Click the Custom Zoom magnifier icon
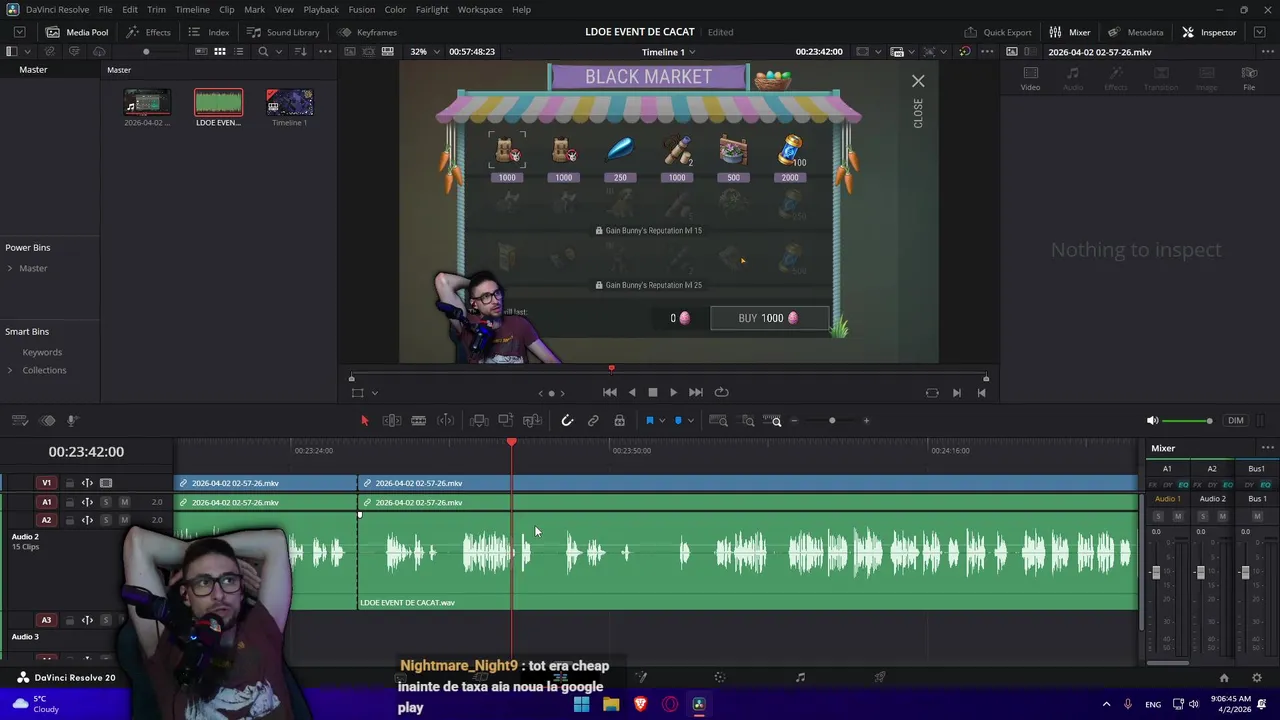 click(773, 421)
